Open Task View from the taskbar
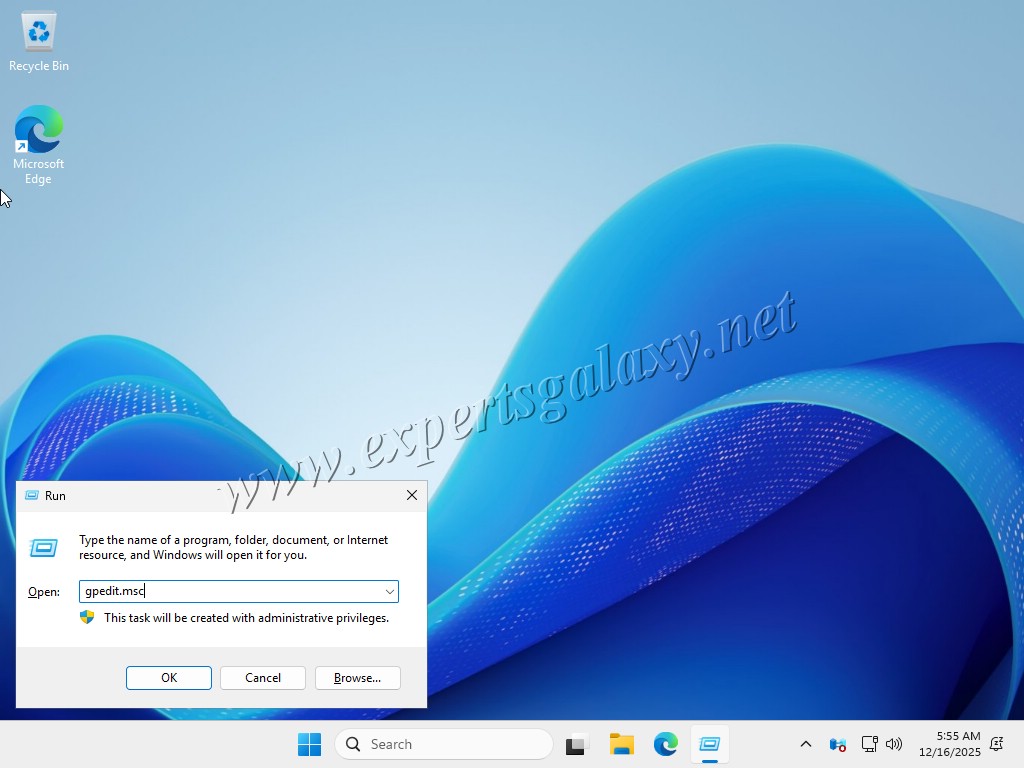Image resolution: width=1024 pixels, height=768 pixels. tap(576, 744)
